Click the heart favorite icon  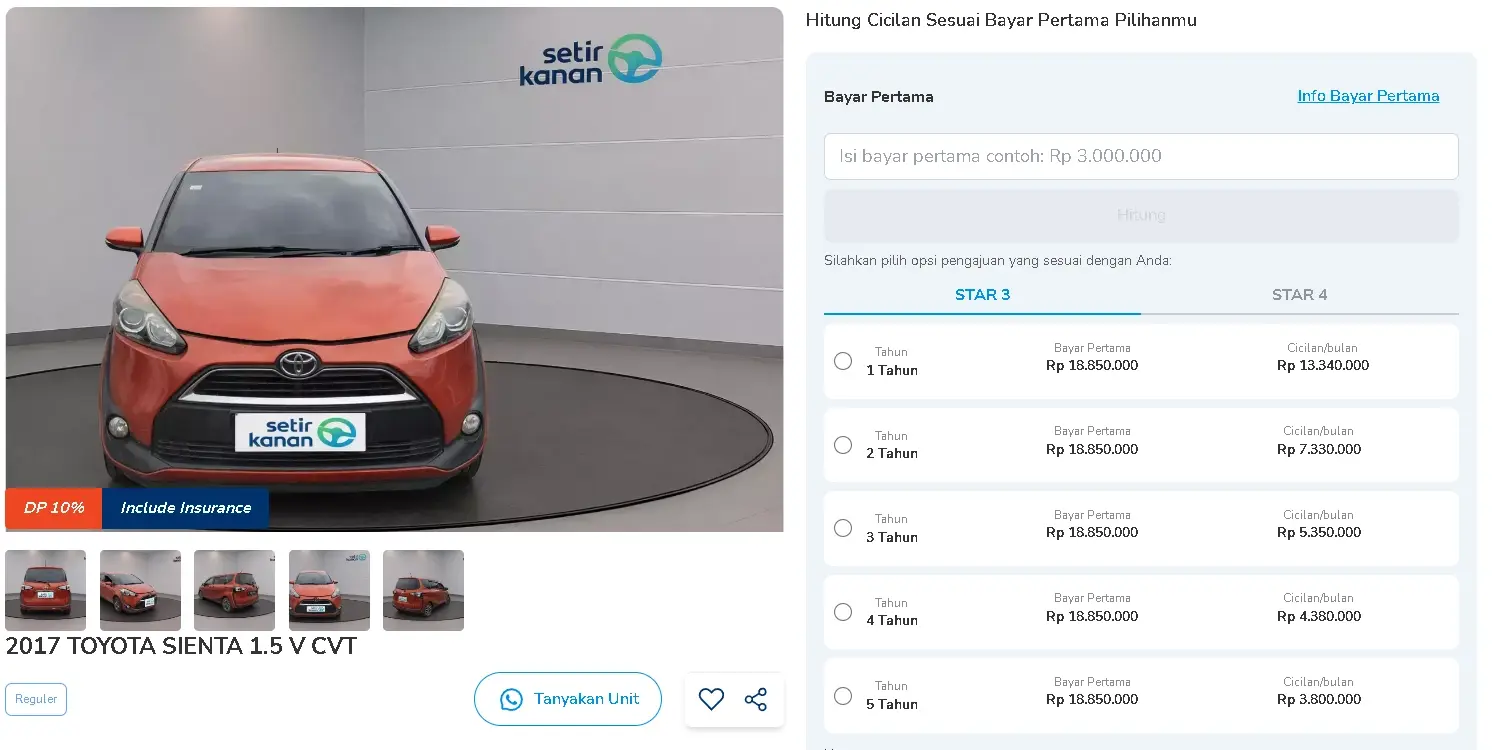tap(711, 700)
